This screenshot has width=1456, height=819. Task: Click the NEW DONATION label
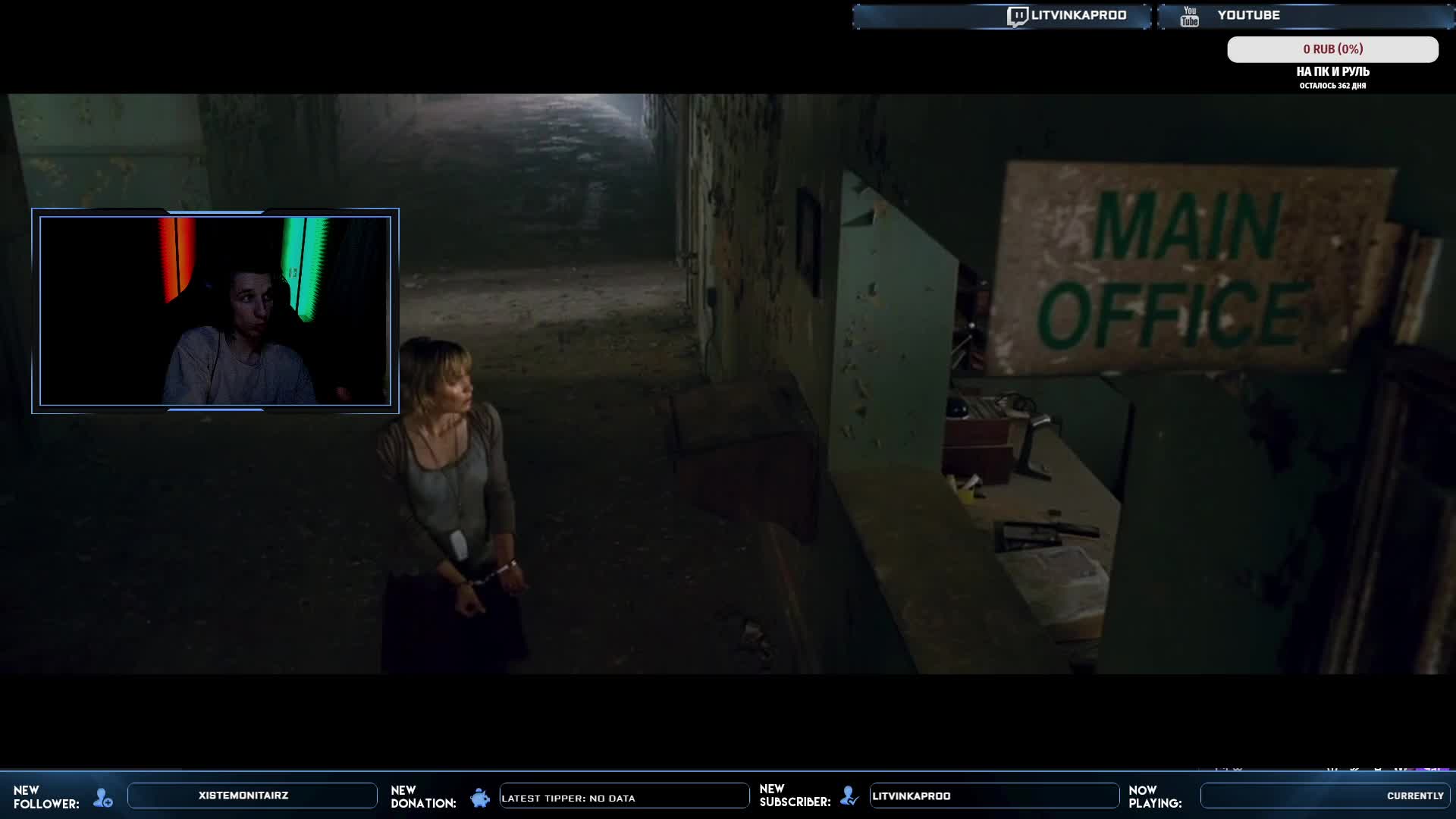tap(423, 797)
